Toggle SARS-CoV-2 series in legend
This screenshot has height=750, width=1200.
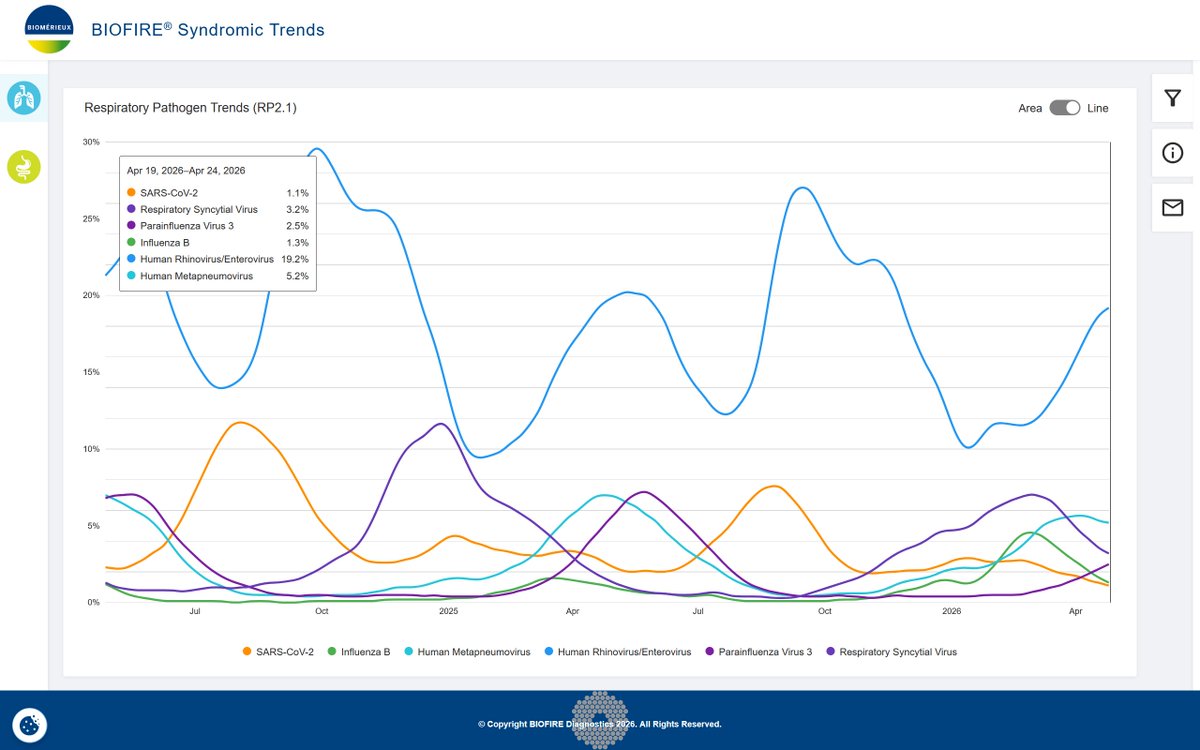point(278,652)
